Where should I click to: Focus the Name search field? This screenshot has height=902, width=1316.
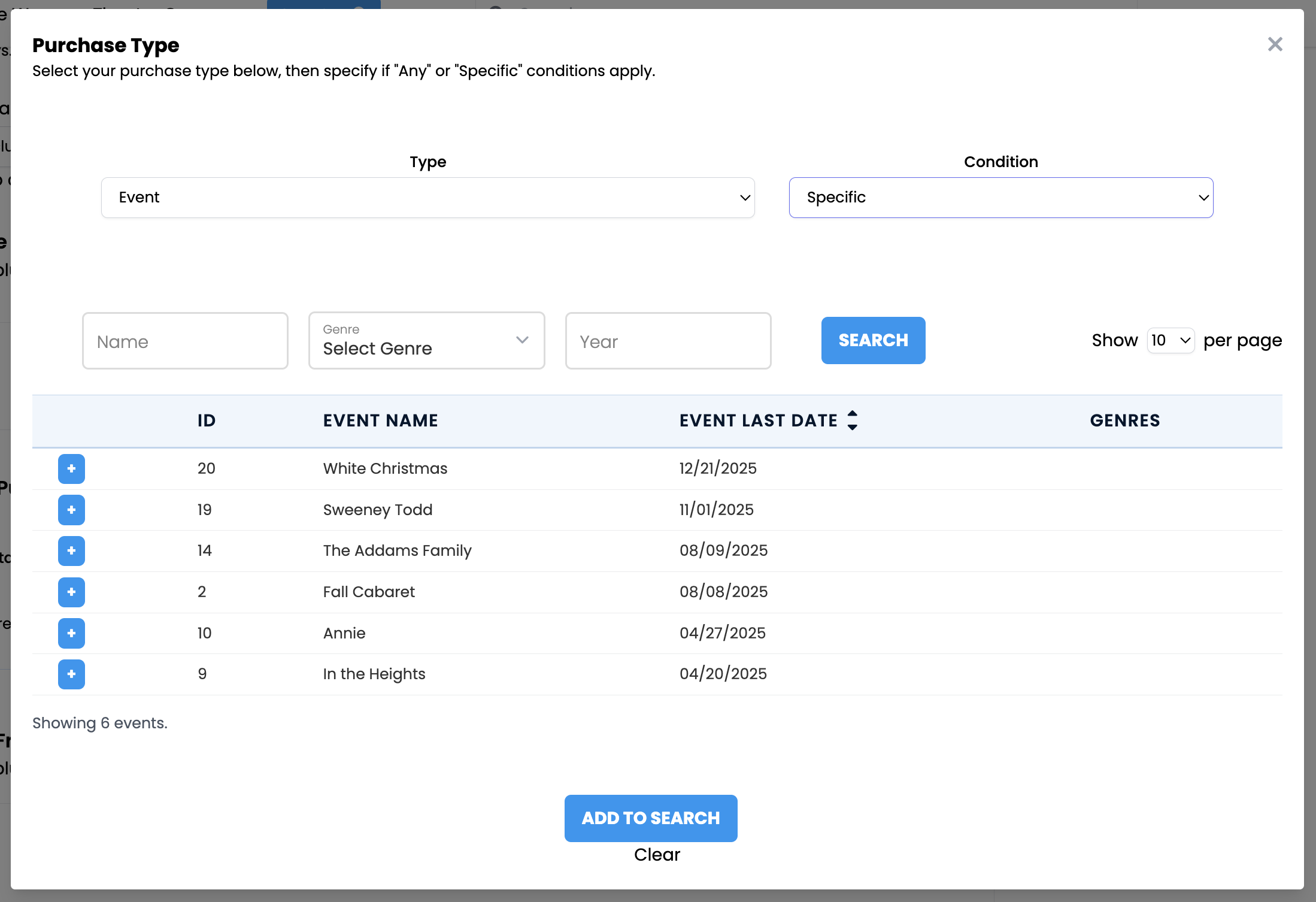(x=185, y=341)
